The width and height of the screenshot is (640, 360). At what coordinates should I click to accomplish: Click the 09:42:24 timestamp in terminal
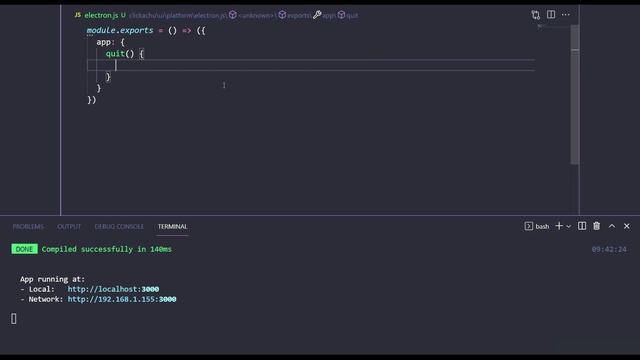pyautogui.click(x=609, y=249)
